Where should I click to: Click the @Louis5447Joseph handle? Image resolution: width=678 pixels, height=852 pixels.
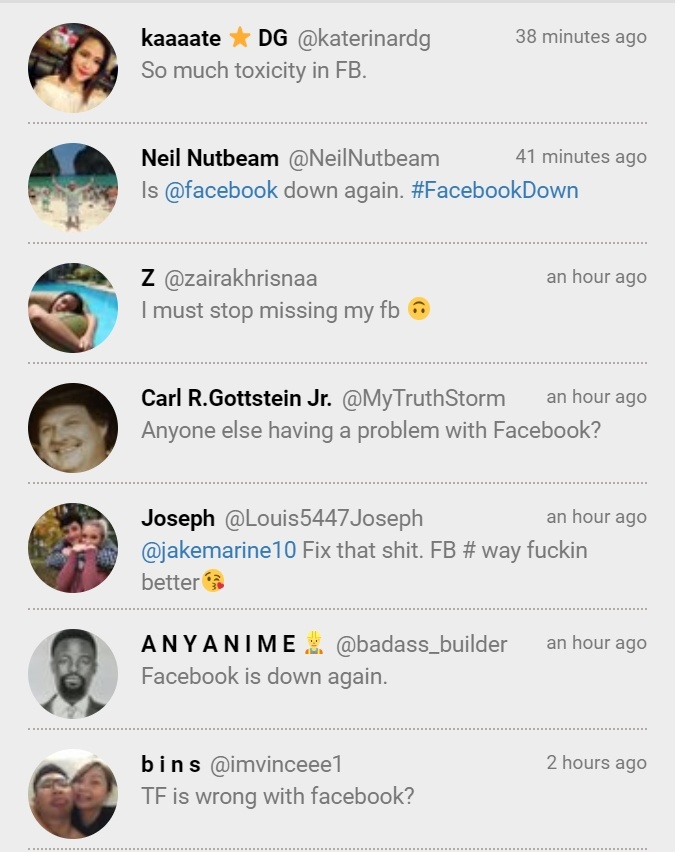pyautogui.click(x=323, y=519)
